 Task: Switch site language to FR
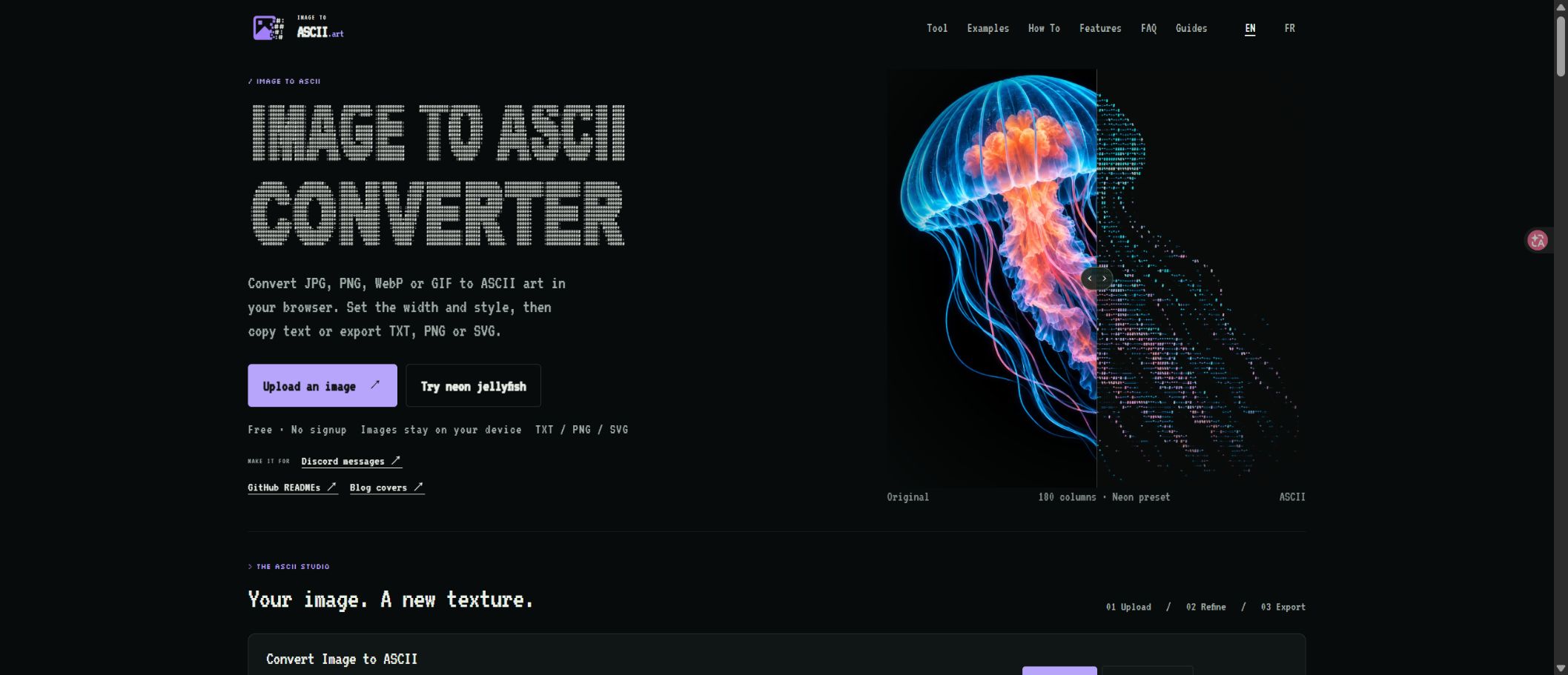(1289, 28)
